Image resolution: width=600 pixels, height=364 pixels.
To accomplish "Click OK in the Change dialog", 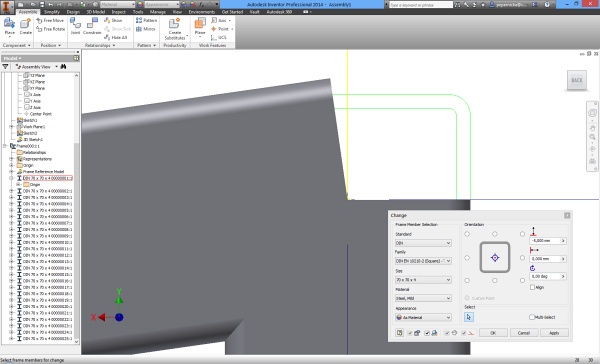I will (x=493, y=333).
